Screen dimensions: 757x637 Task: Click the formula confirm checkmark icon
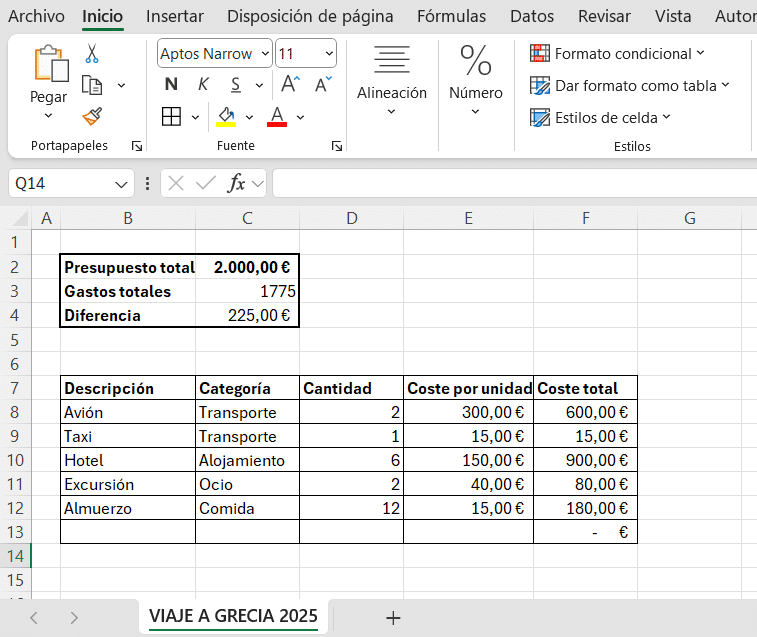[206, 184]
